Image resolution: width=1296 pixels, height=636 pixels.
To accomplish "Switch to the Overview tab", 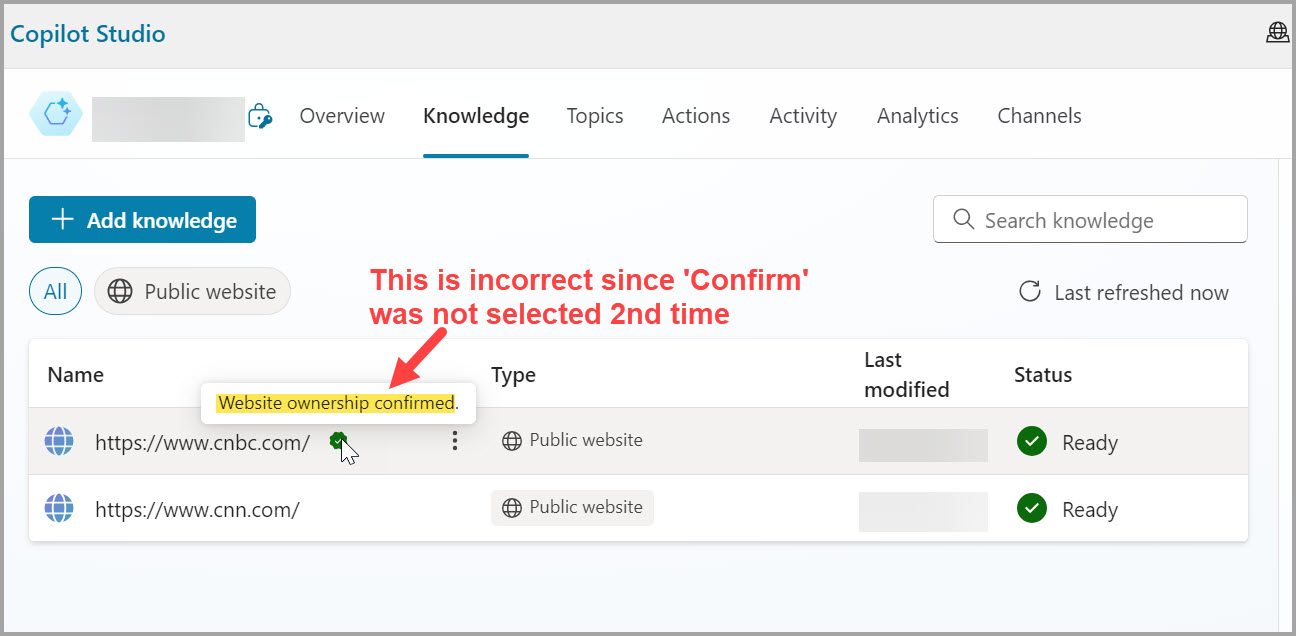I will pyautogui.click(x=342, y=115).
